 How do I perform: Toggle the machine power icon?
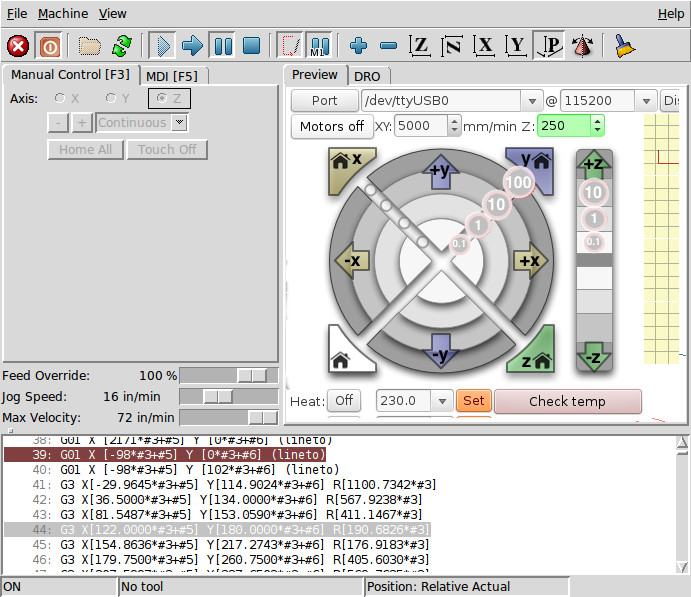click(x=48, y=46)
